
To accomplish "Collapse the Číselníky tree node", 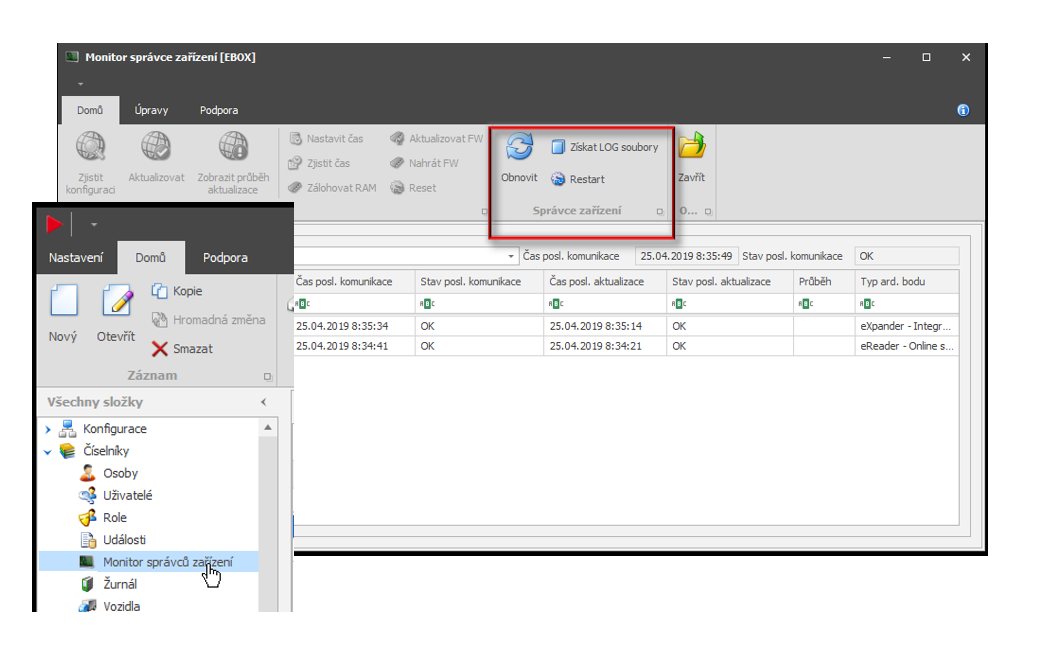I will [x=47, y=452].
